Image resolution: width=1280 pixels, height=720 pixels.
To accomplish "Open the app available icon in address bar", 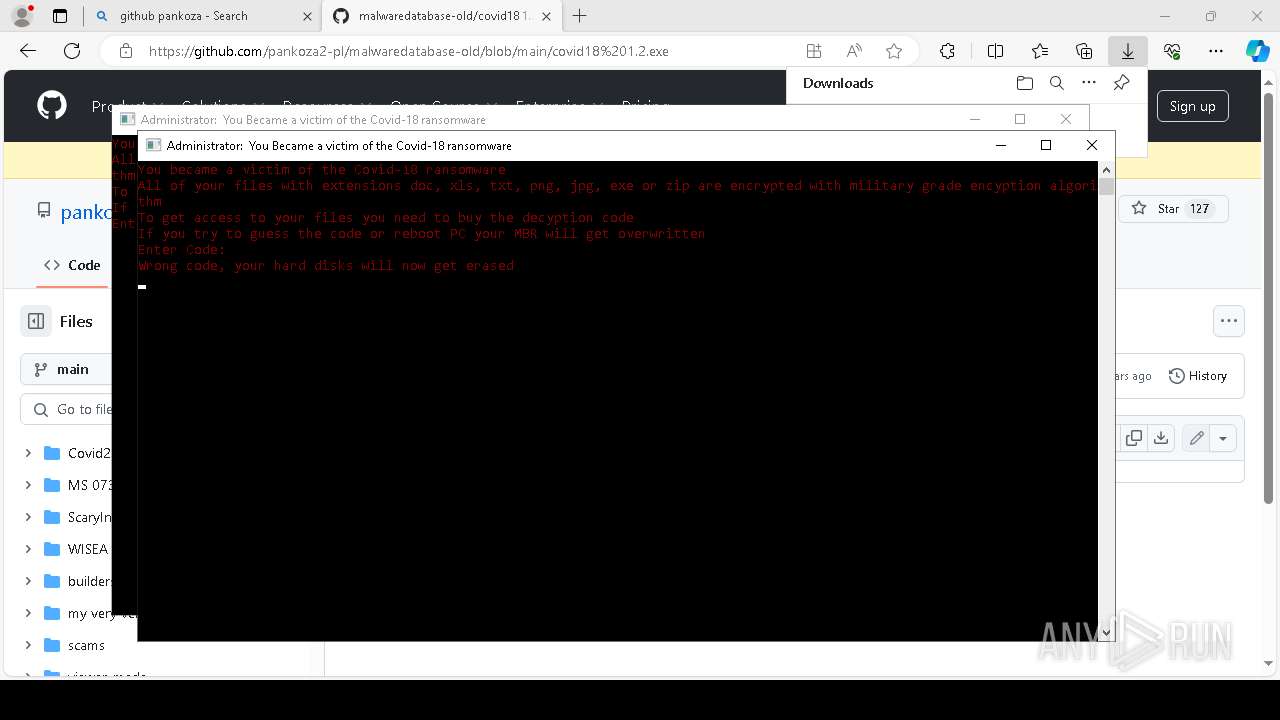I will point(814,51).
